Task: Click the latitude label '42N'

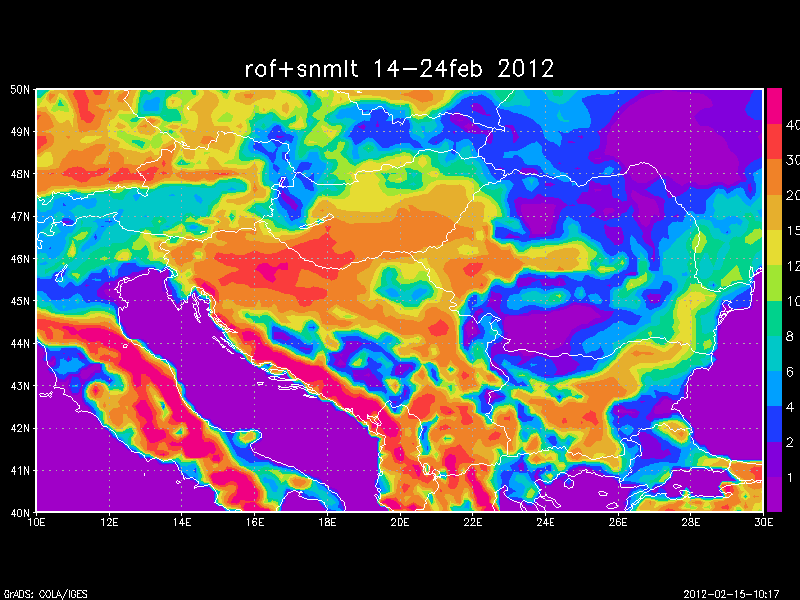Action: point(20,428)
